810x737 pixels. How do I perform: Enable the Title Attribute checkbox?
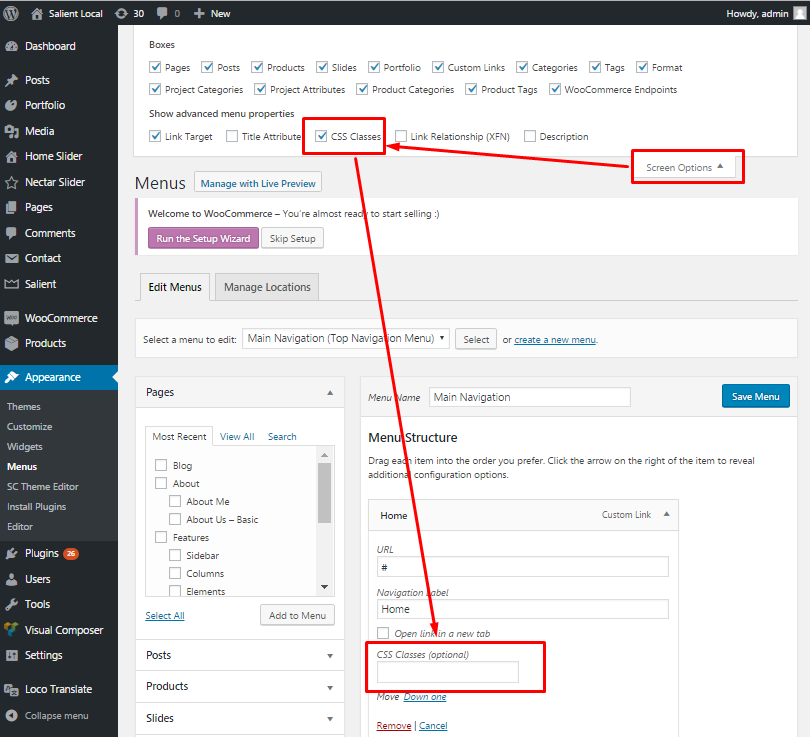[x=232, y=136]
